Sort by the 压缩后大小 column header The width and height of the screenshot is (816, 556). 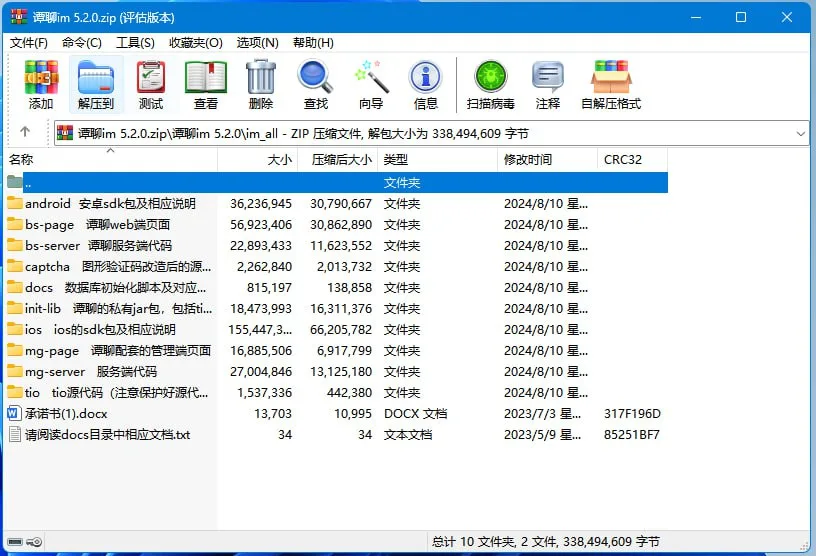pos(338,159)
